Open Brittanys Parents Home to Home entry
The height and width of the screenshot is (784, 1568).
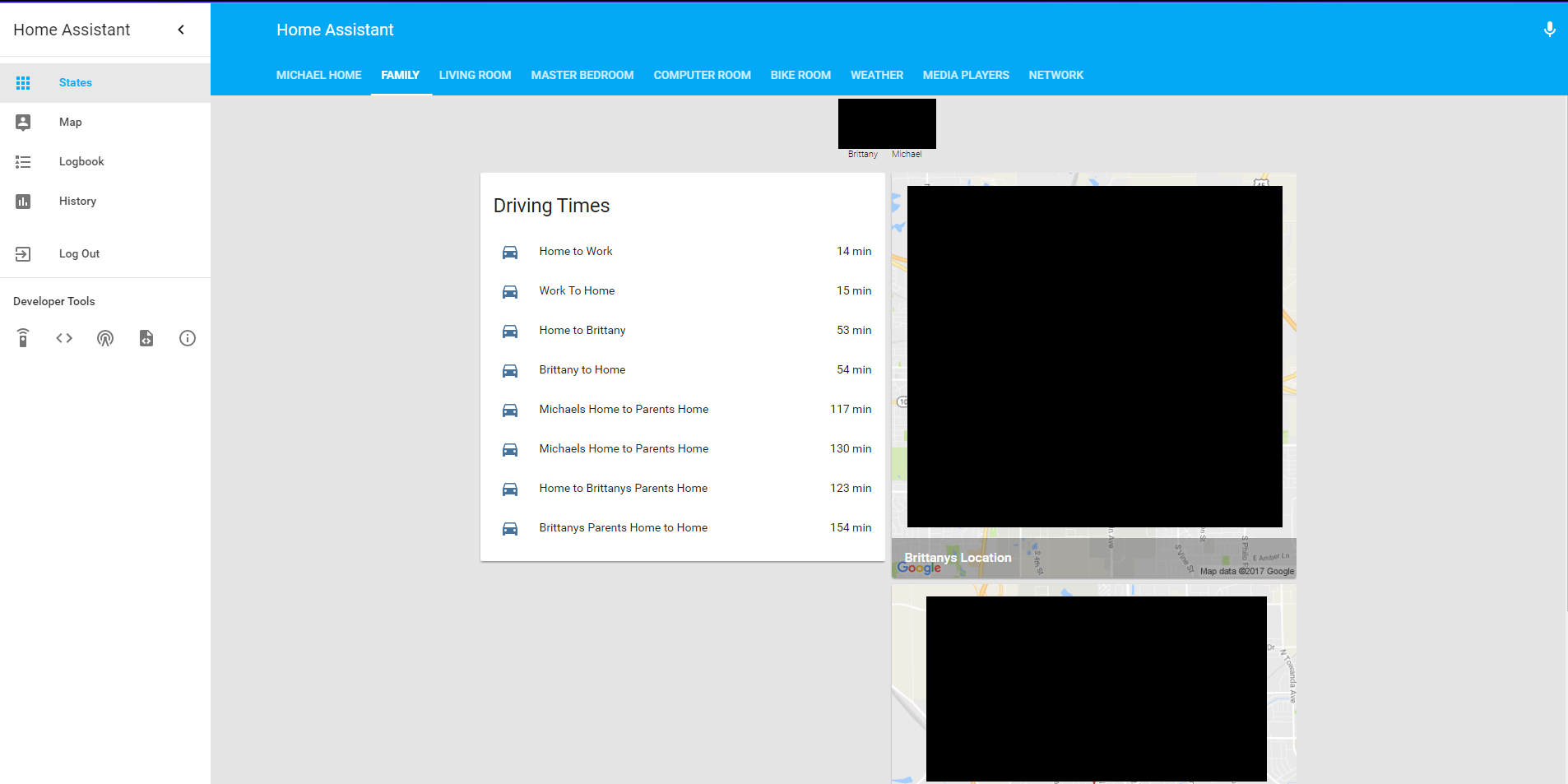683,528
